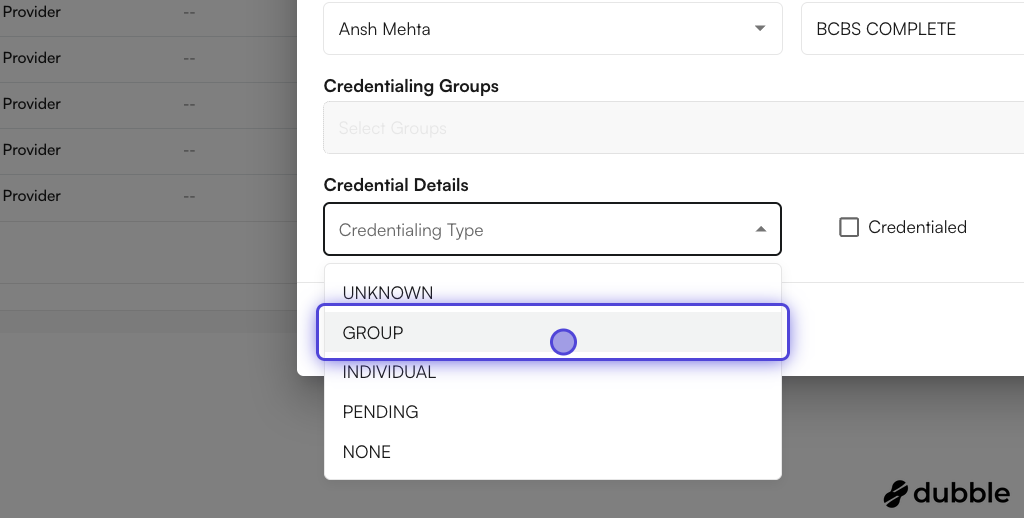
Task: Click the Credentialing Type dropdown field
Action: click(x=540, y=230)
